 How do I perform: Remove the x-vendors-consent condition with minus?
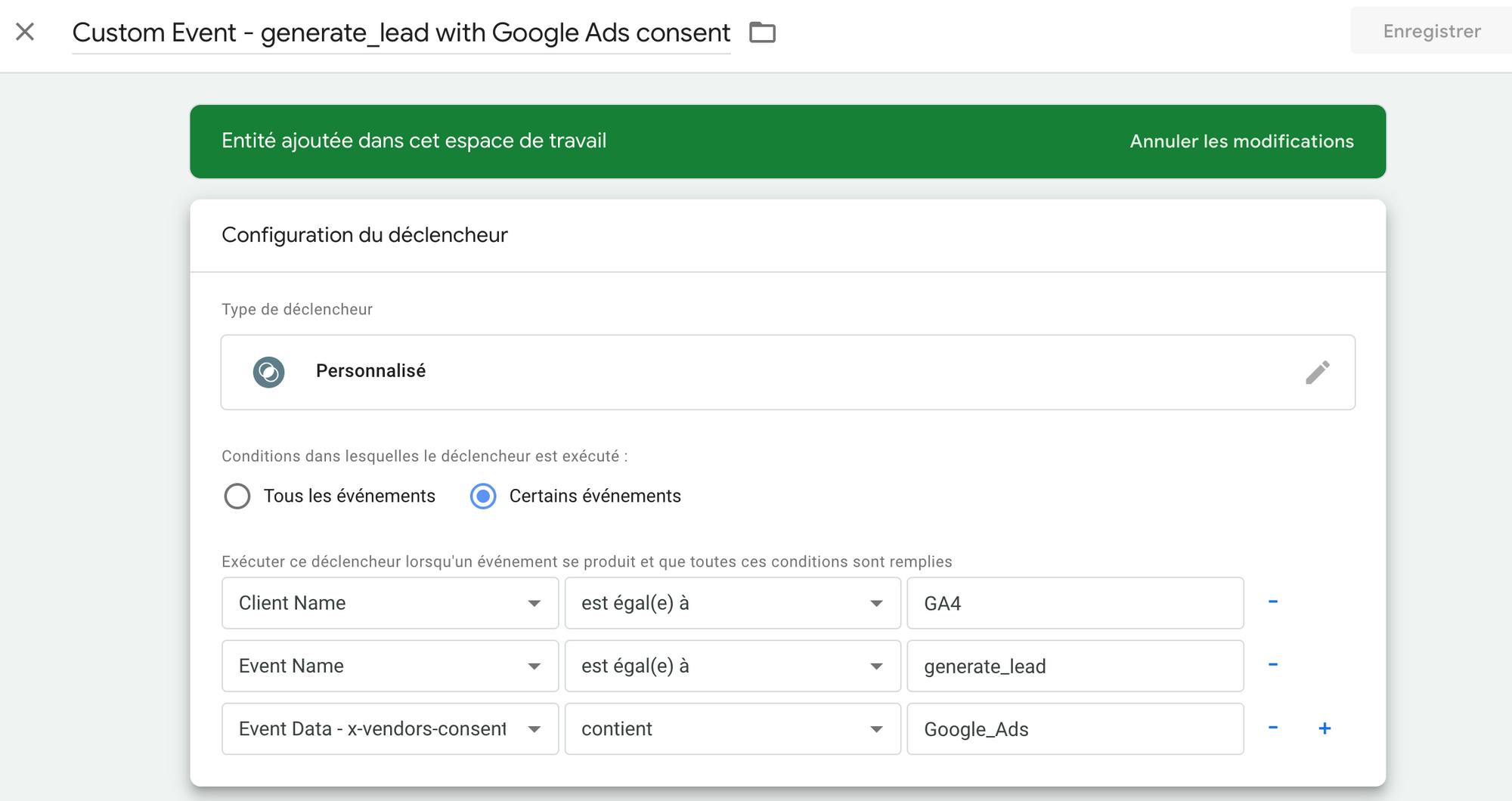point(1273,727)
